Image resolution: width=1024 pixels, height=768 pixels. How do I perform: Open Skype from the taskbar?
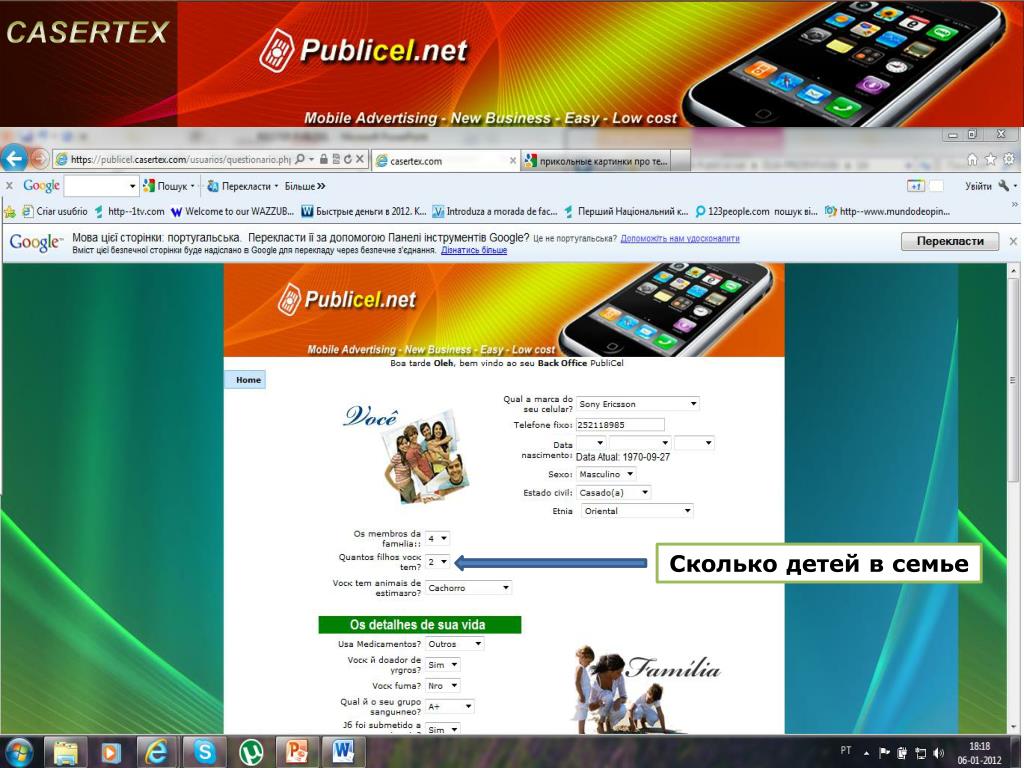click(x=204, y=752)
